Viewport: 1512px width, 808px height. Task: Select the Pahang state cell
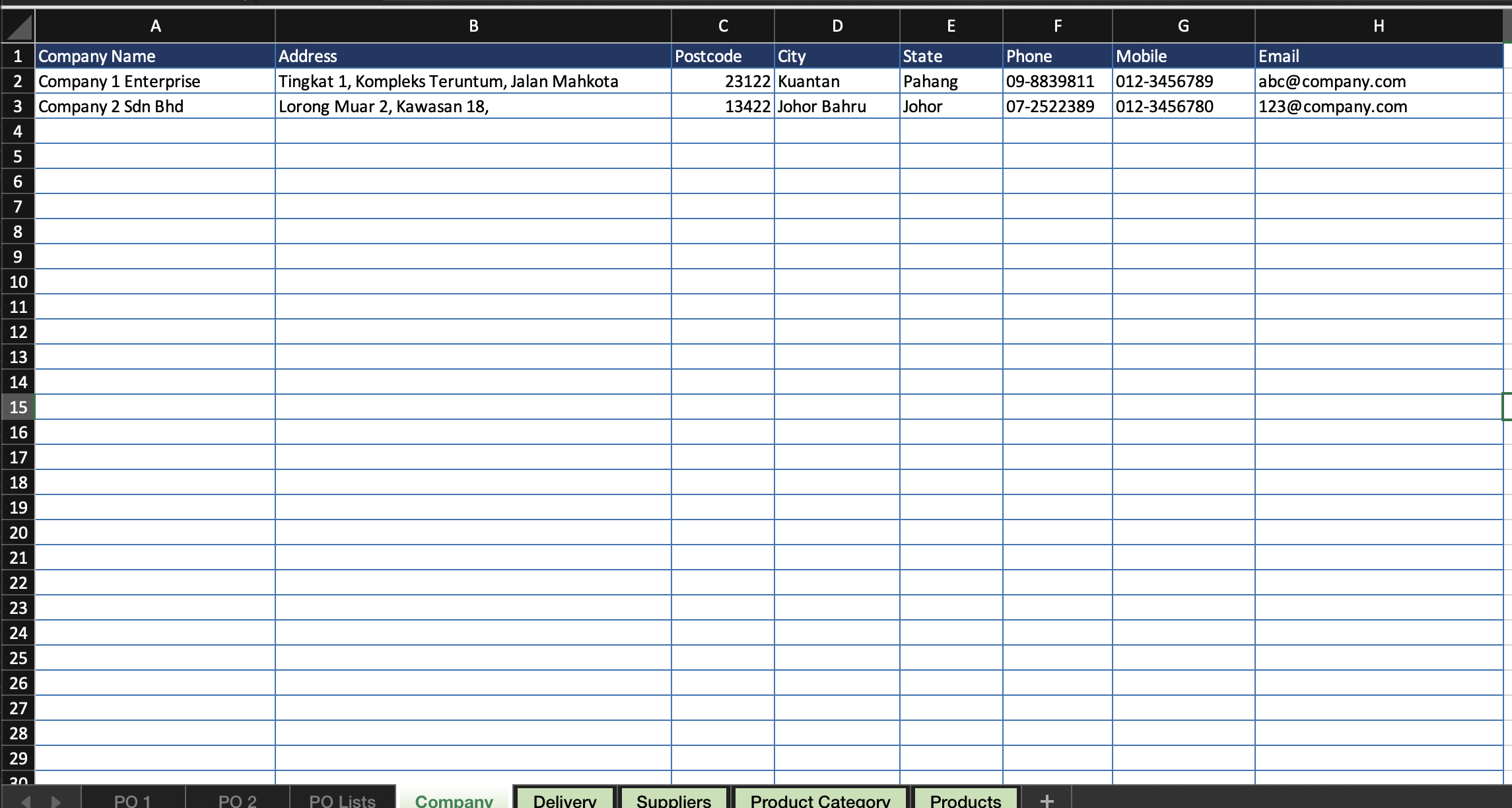coord(951,81)
